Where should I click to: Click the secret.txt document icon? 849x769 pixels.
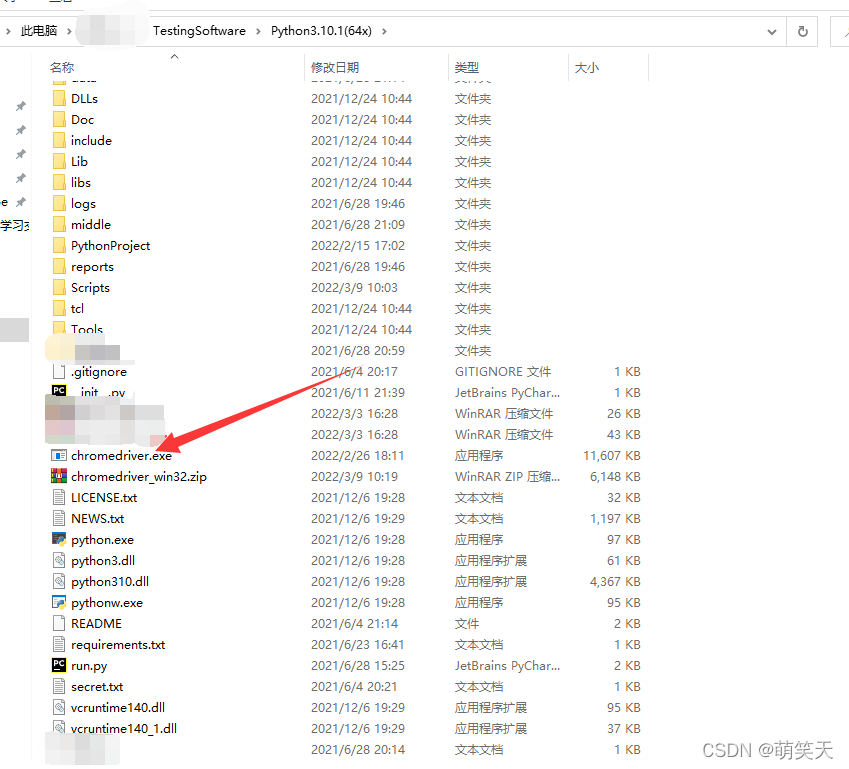[x=59, y=687]
